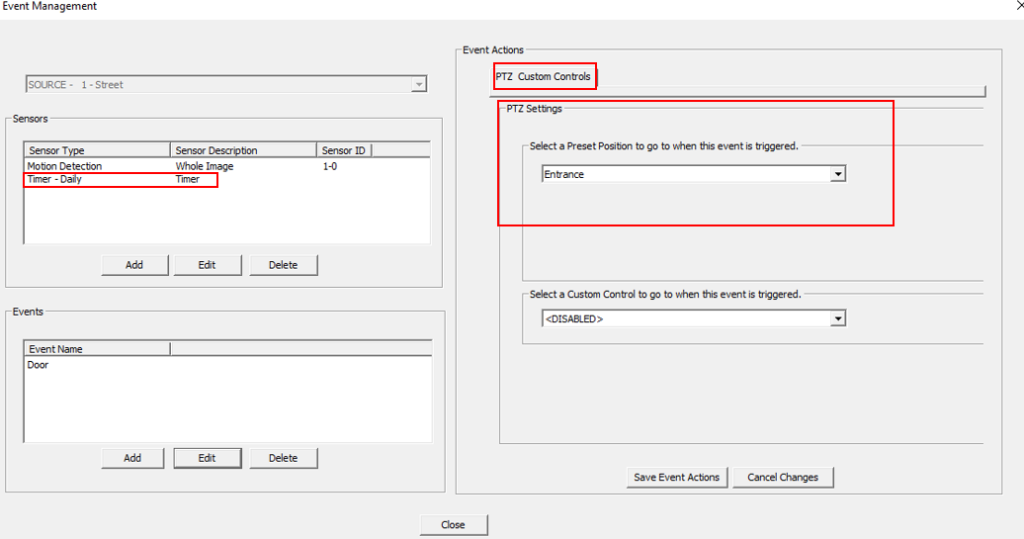Click Delete button under Sensors list
Screen dimensions: 1024x539
(x=283, y=265)
